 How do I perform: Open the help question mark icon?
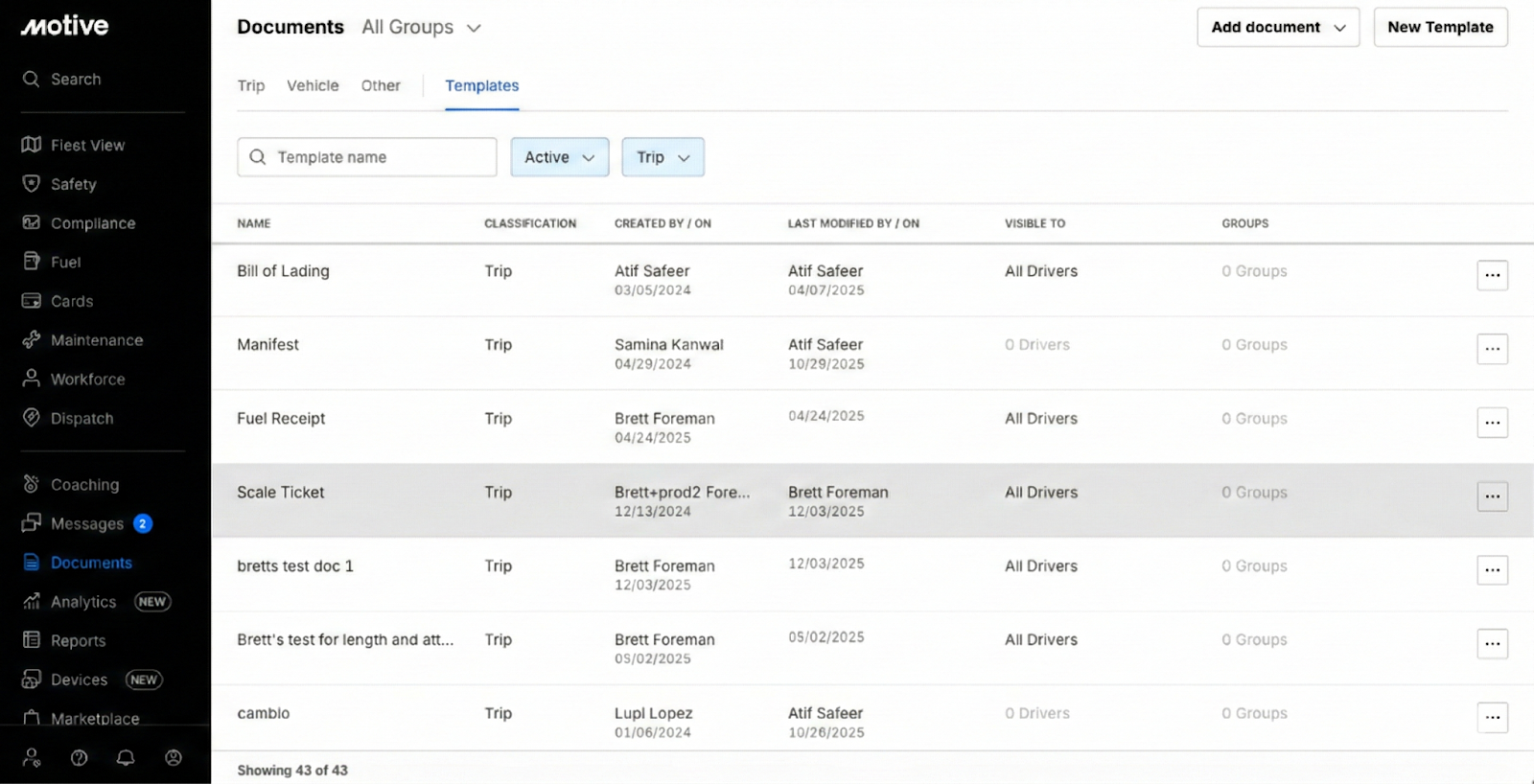coord(80,758)
